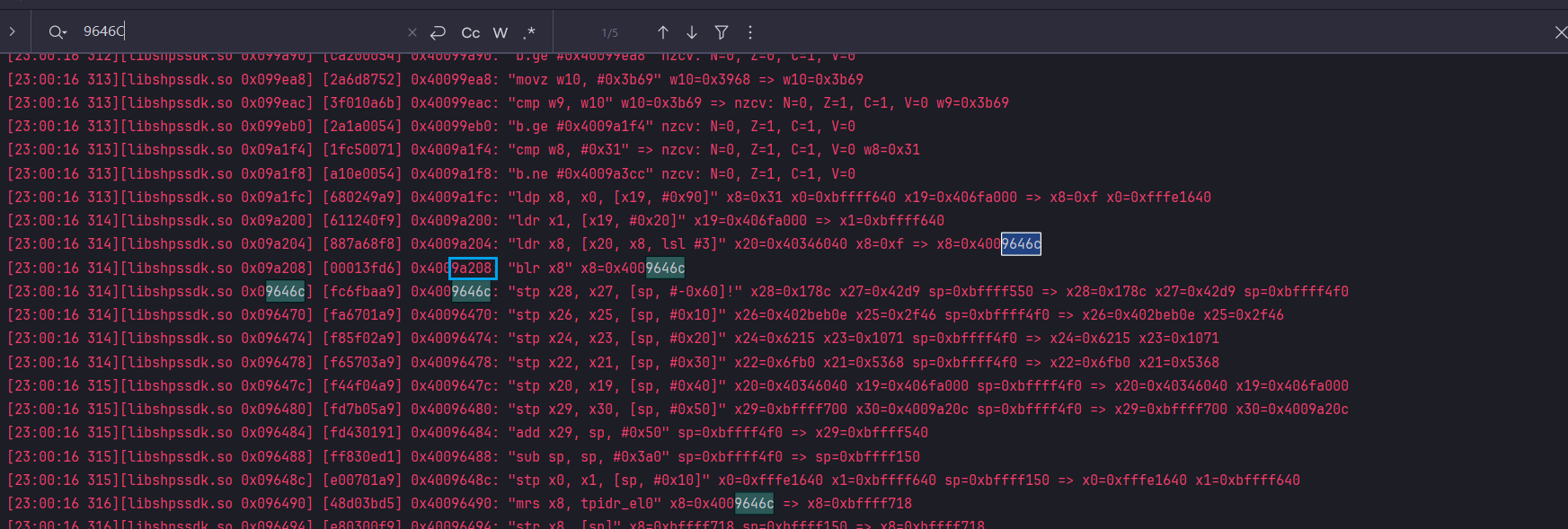Click the 1/5 match counter
1568x529 pixels.
(x=610, y=33)
